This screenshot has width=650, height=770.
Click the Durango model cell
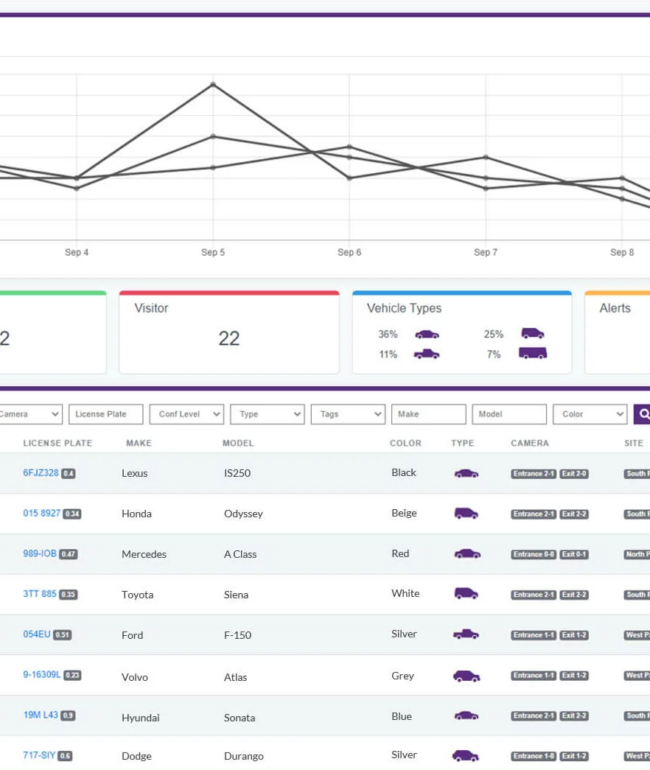pos(244,756)
